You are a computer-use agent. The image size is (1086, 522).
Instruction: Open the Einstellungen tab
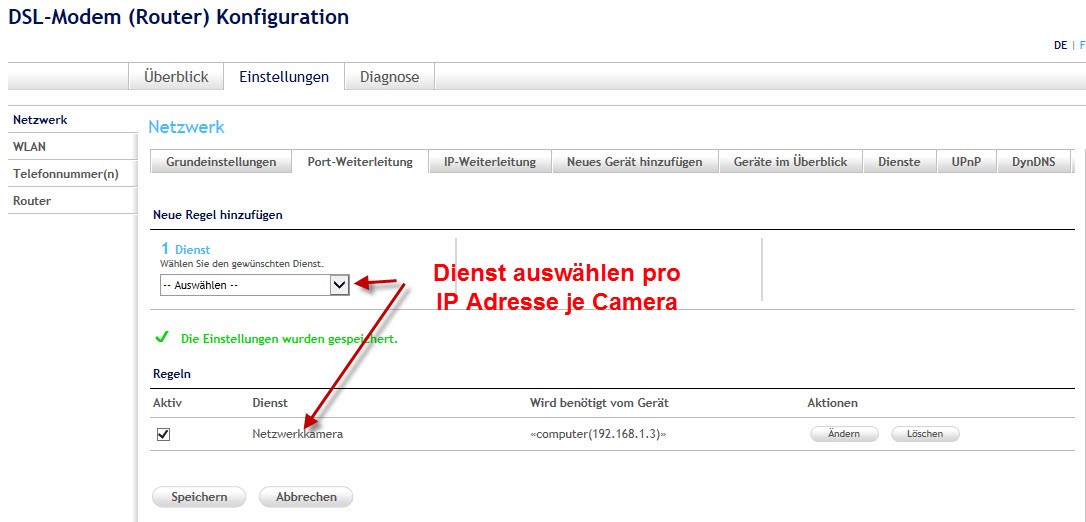(x=284, y=77)
